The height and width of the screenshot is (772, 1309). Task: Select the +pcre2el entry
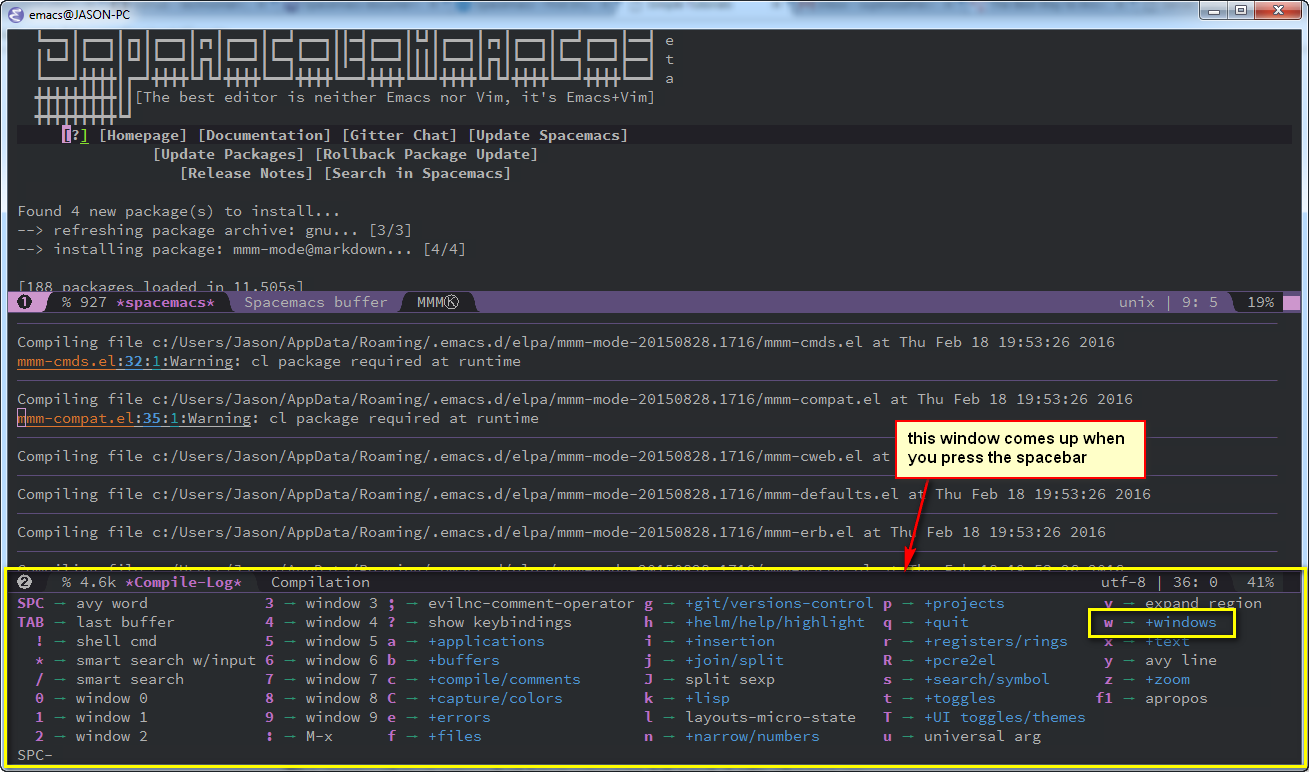(959, 660)
